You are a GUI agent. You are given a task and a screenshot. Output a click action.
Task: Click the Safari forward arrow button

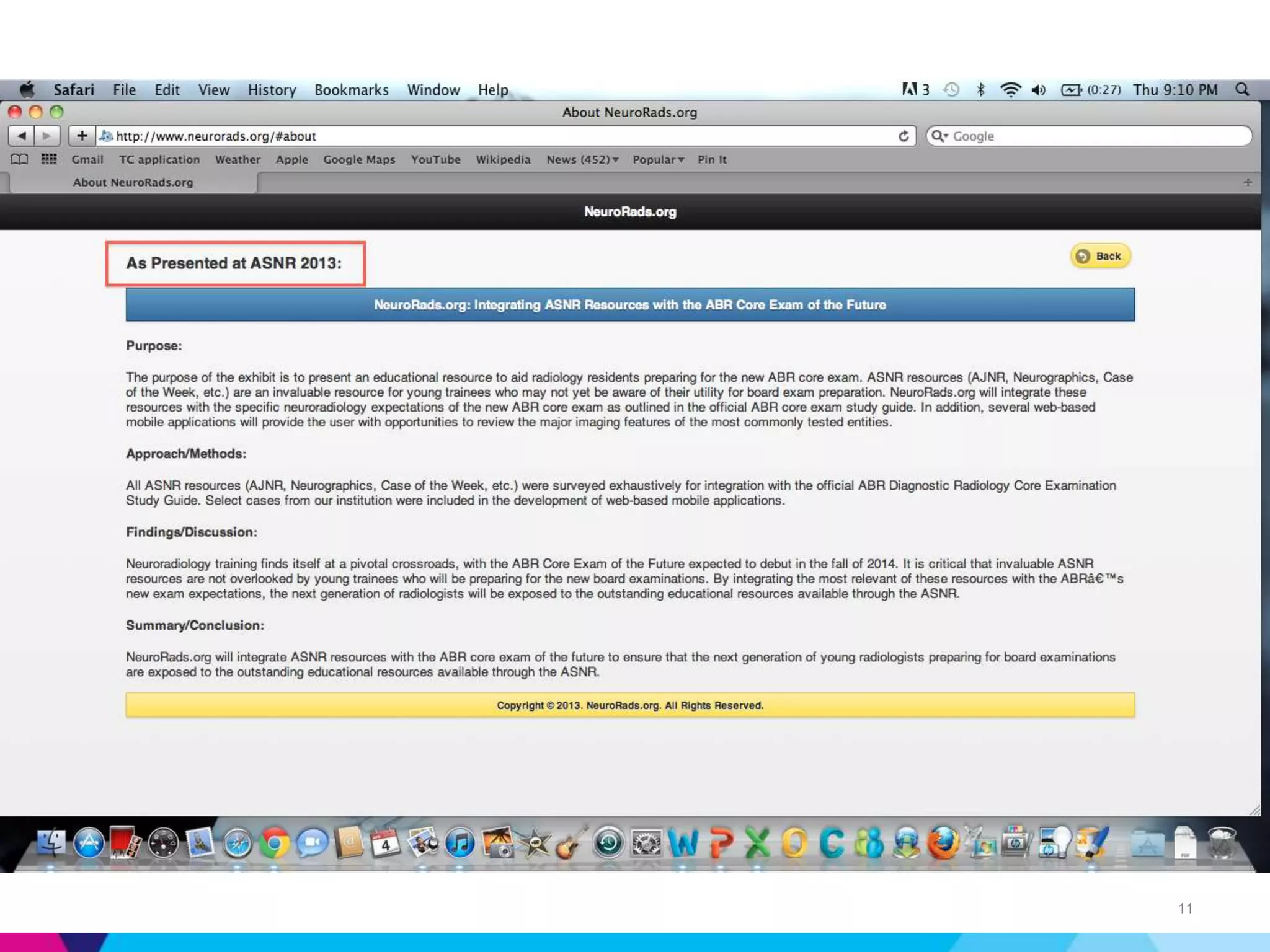[x=47, y=136]
